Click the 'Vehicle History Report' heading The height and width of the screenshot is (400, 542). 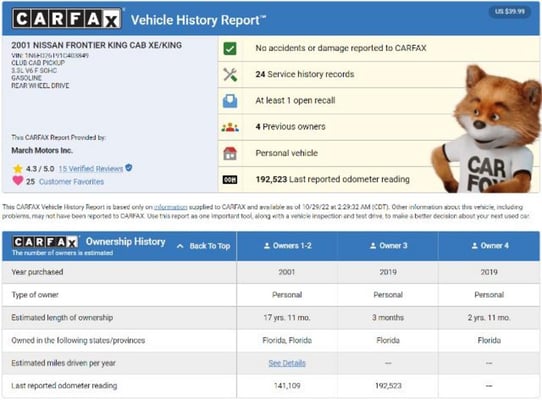coord(198,20)
